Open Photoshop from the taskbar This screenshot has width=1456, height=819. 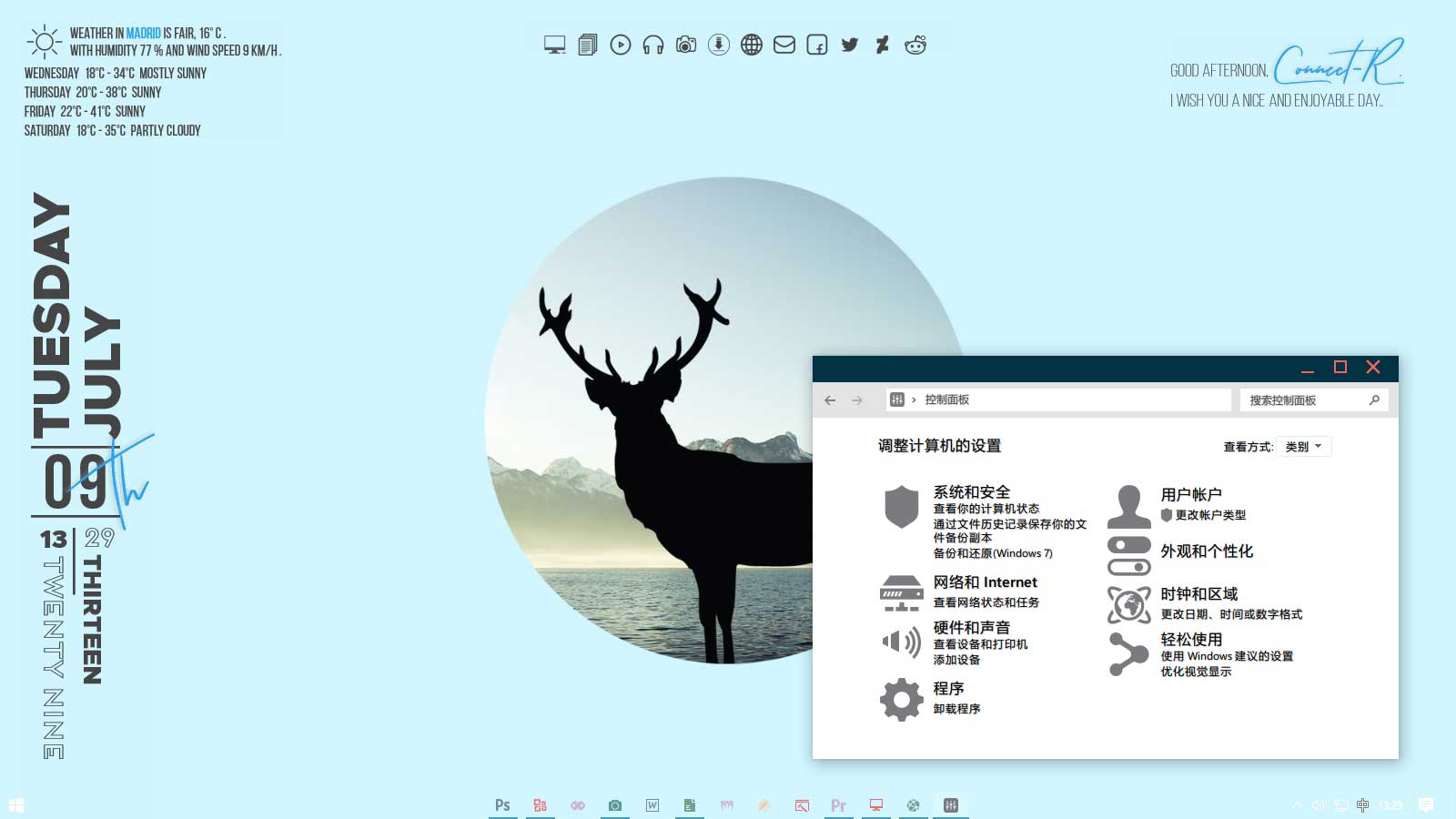click(502, 805)
